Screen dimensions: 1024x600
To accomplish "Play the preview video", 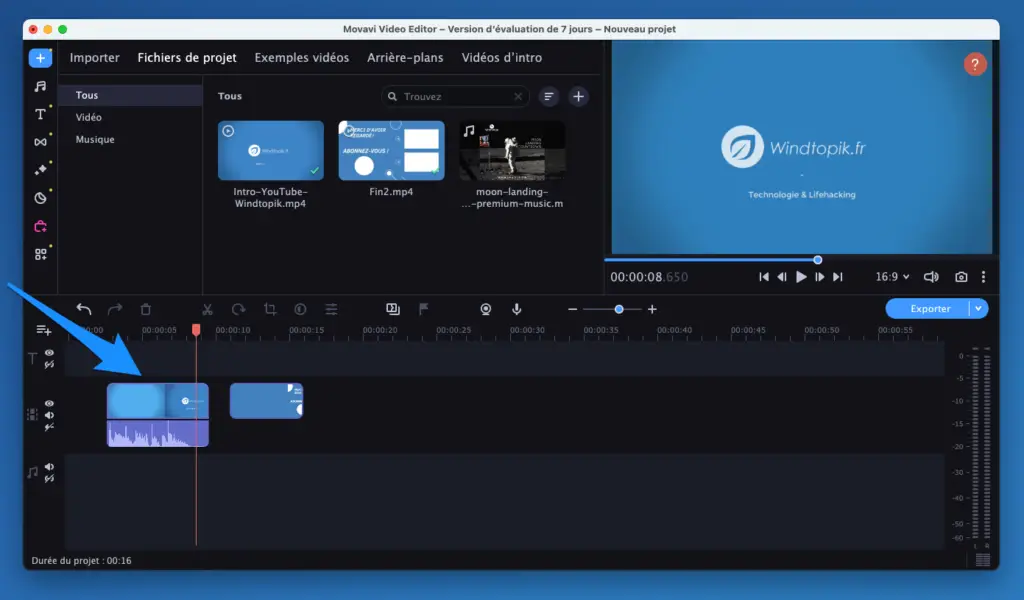I will coord(801,277).
